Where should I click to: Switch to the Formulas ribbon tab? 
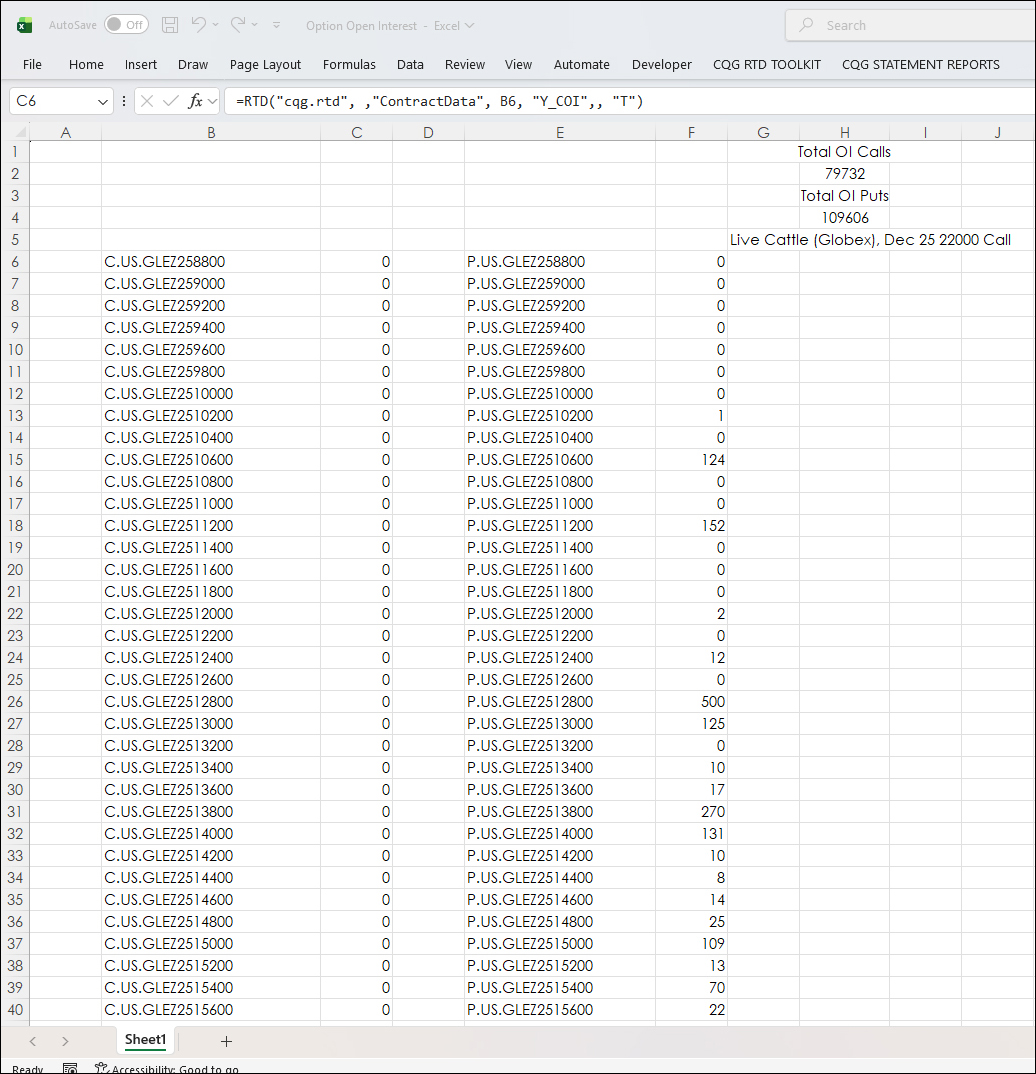349,64
